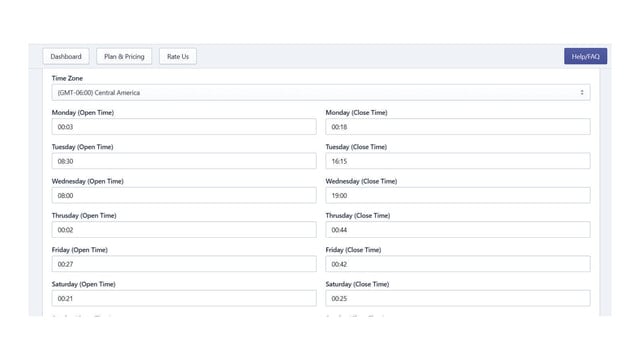
Task: Focus Wednesday close time 19:00 input
Action: point(458,196)
